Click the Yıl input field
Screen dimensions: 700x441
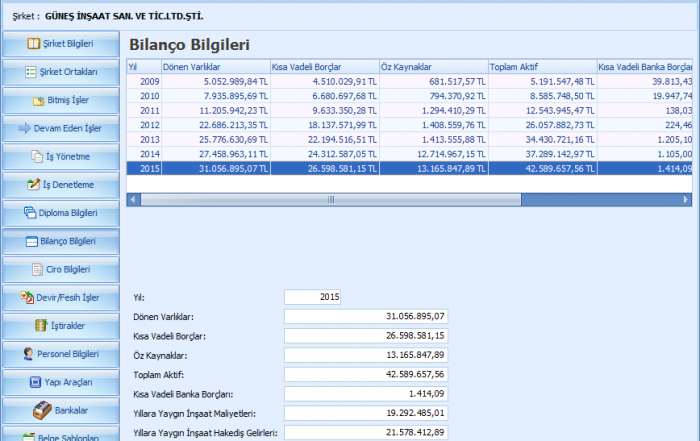pos(313,297)
